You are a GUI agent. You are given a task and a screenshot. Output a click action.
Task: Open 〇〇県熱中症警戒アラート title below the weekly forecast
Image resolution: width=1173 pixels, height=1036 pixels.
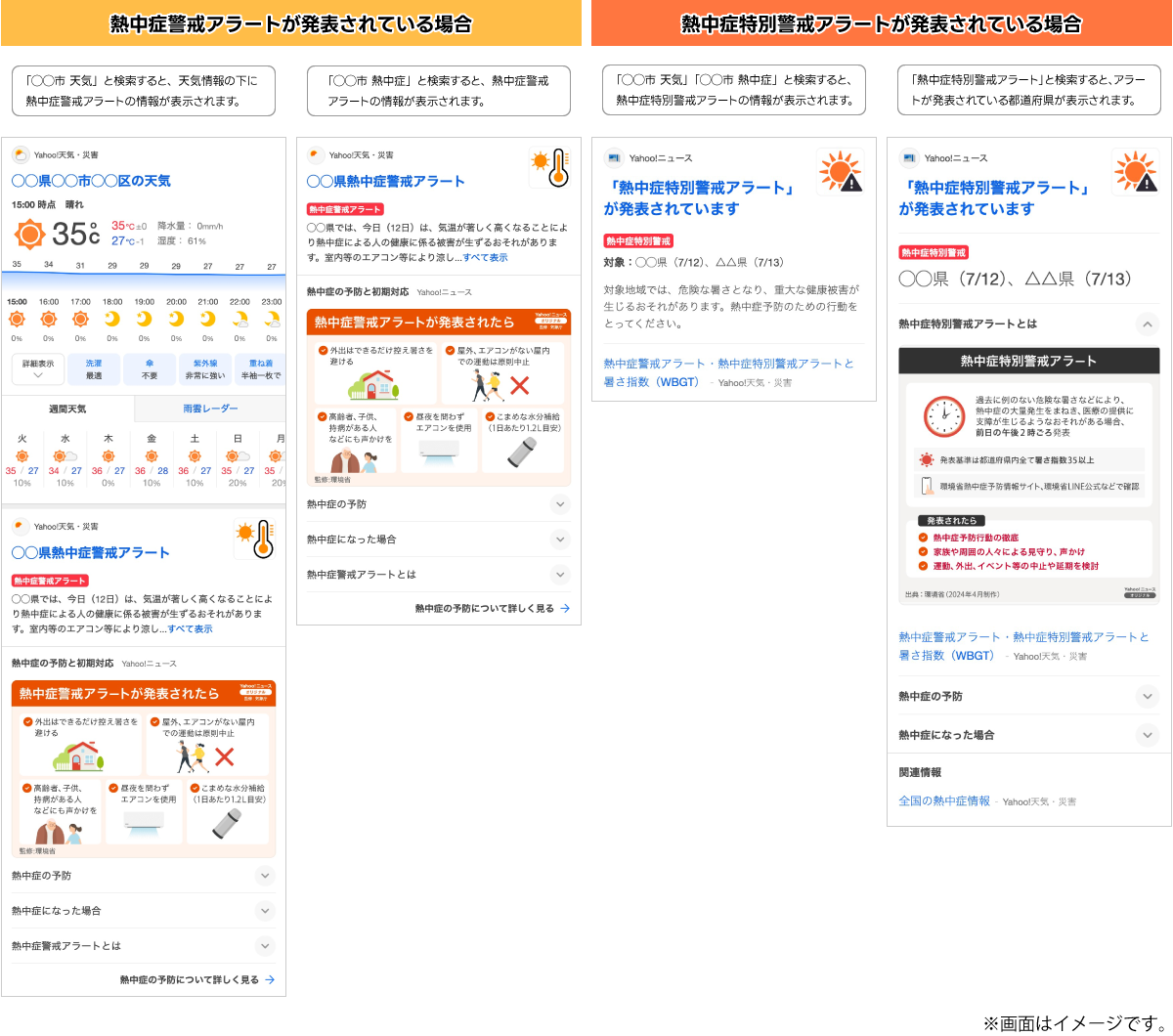point(91,552)
